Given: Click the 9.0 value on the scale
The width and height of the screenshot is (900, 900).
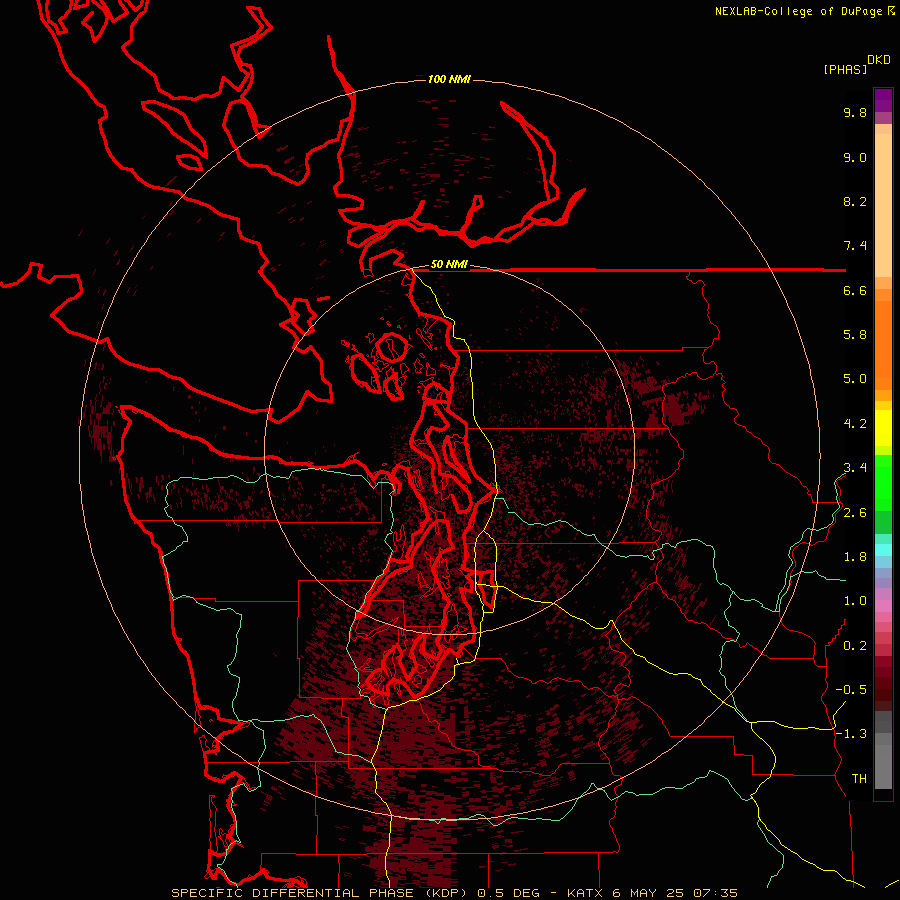Looking at the screenshot, I should 855,157.
